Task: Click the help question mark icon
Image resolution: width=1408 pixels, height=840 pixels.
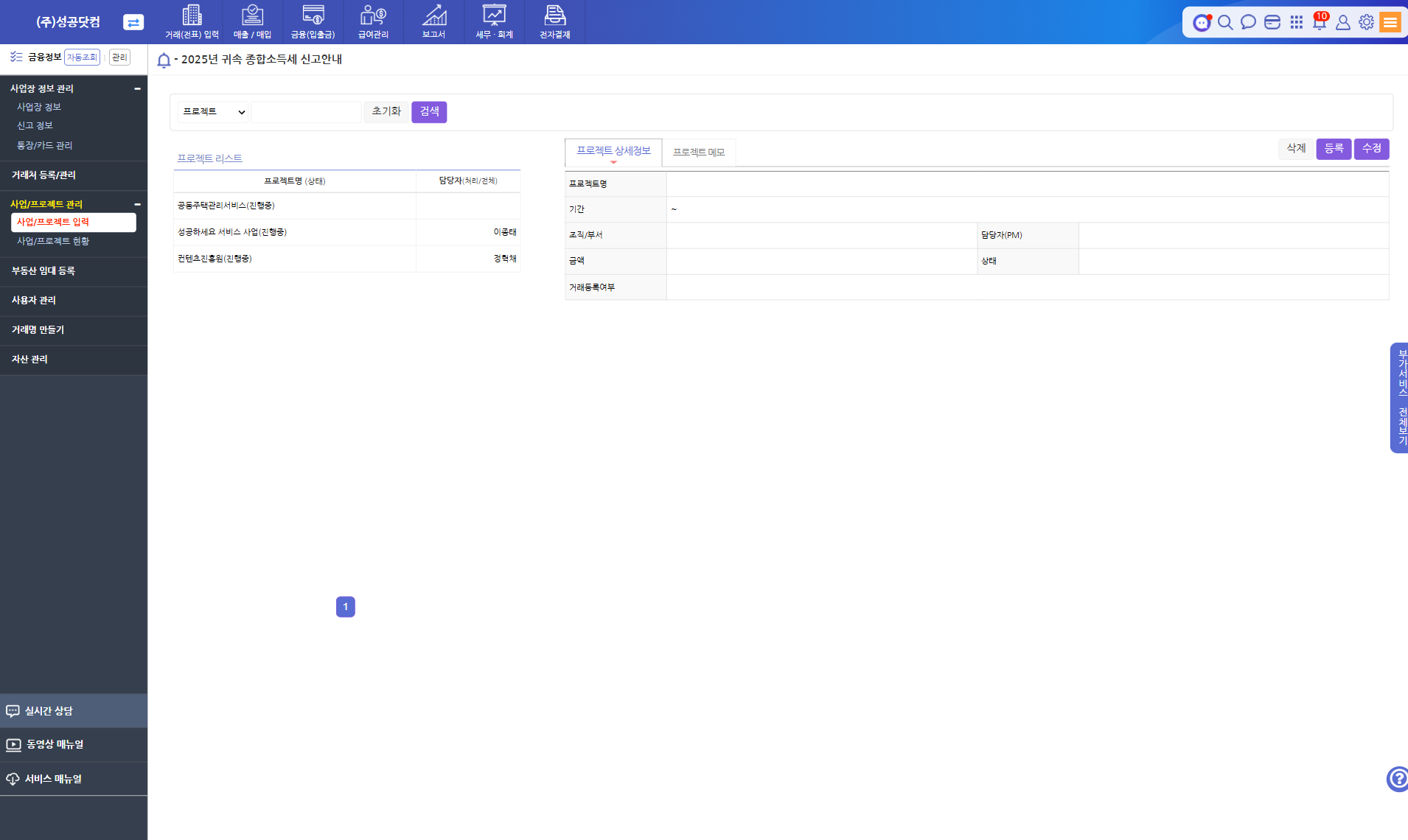Action: point(1397,779)
